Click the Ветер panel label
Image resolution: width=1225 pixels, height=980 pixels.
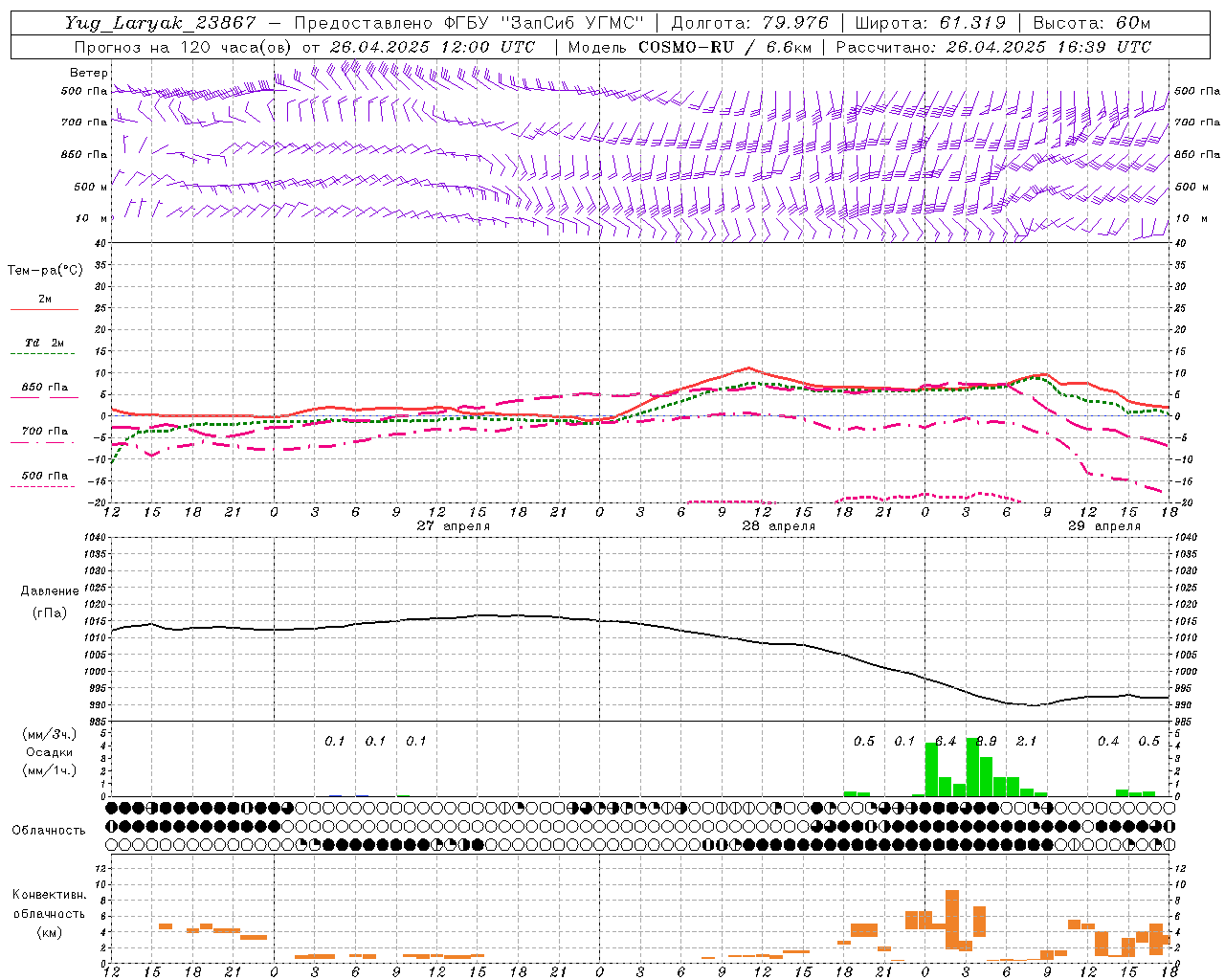click(x=89, y=73)
